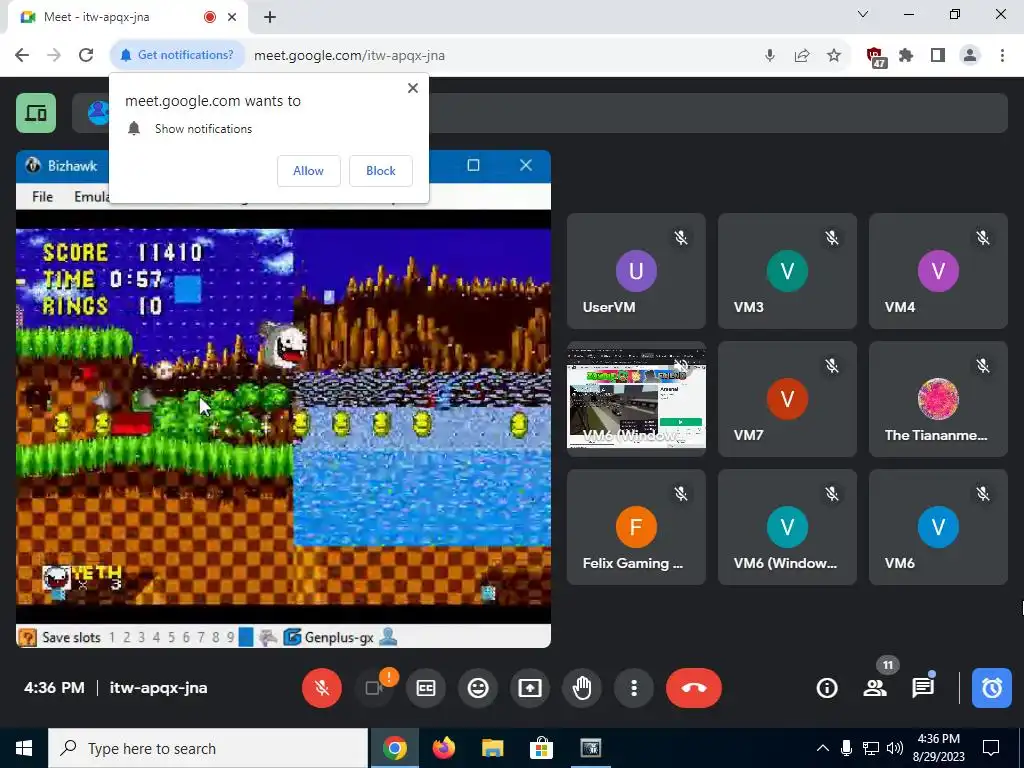Open Chrome profile avatar
The image size is (1024, 768).
[970, 56]
